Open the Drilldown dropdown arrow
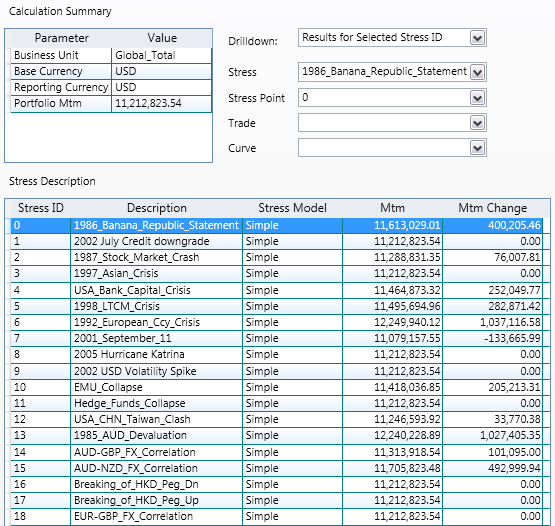Screen dimensions: 555x526 [477, 38]
